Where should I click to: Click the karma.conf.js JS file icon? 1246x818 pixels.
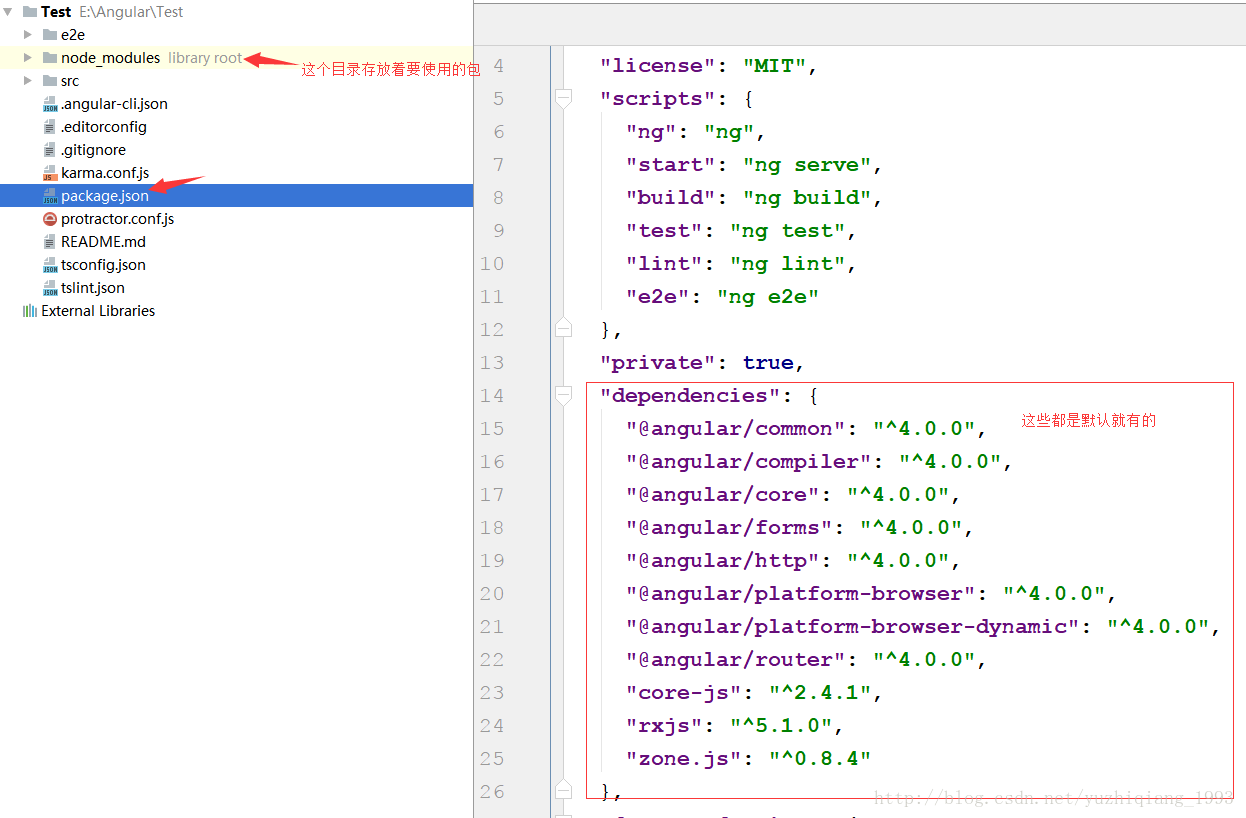[50, 173]
